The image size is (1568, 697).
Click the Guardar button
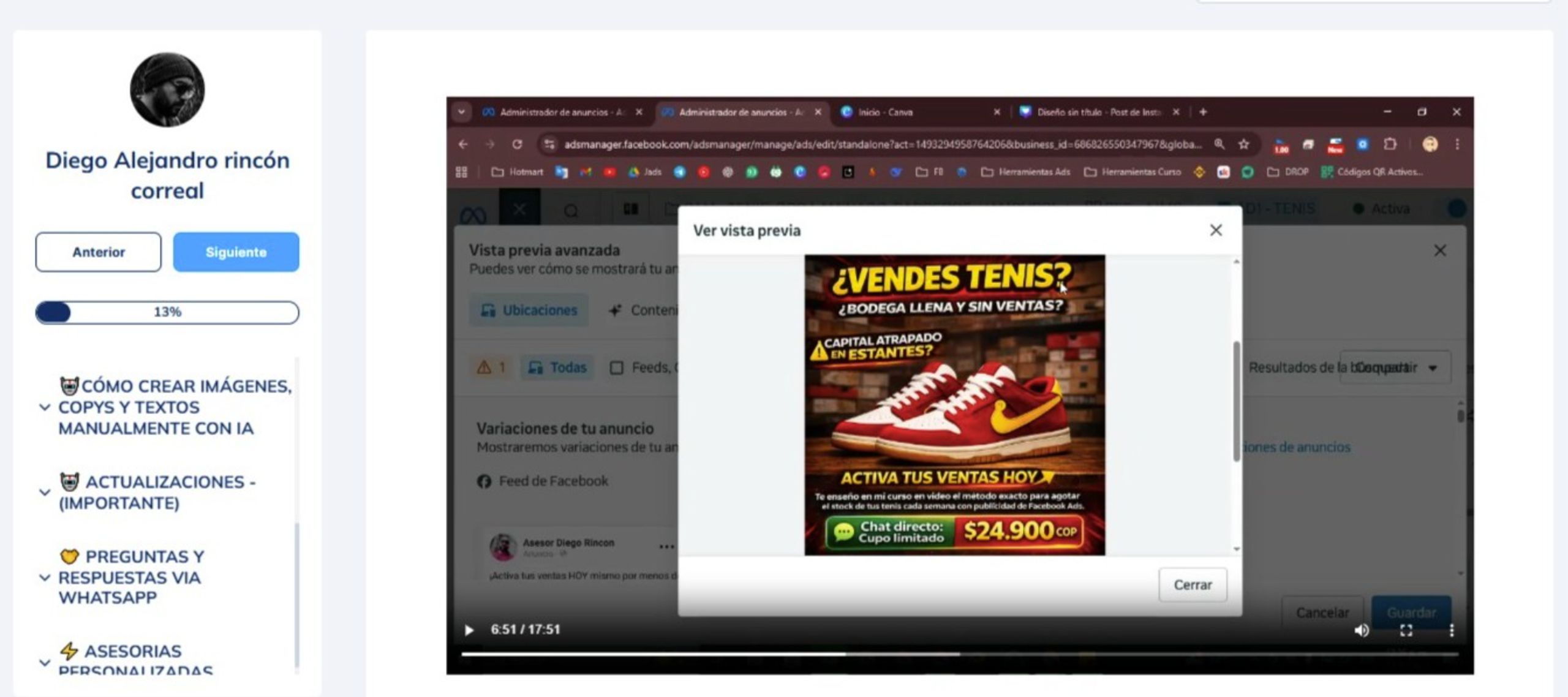click(1411, 612)
